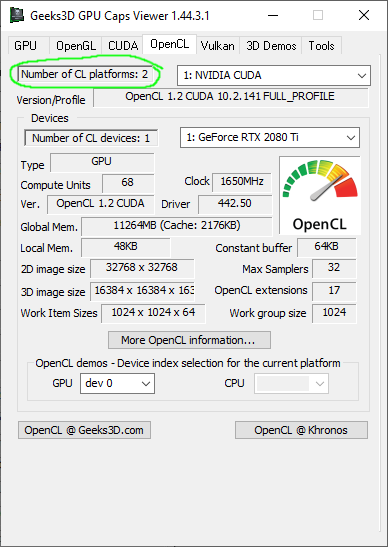This screenshot has width=388, height=547.
Task: Open OpenCL @ Khronos button
Action: (301, 430)
